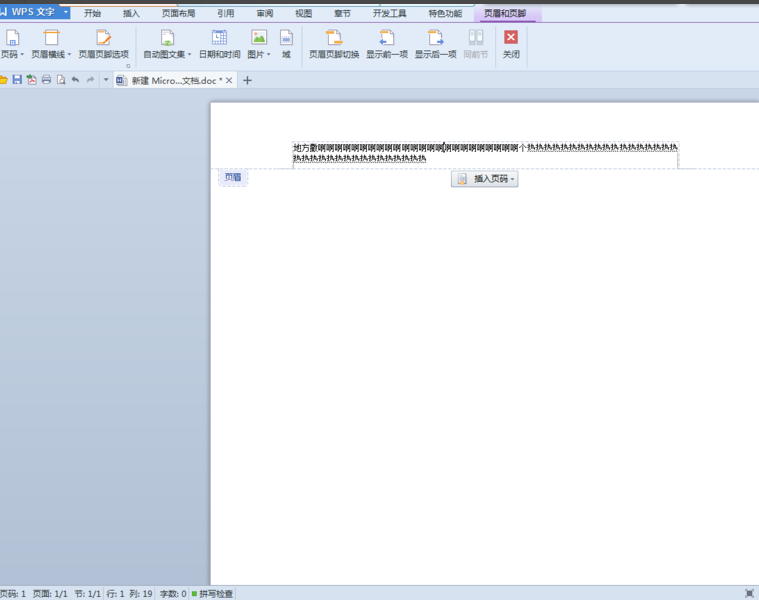Click 页码: 1 in status bar
Screen dimensions: 759x600
[13, 594]
